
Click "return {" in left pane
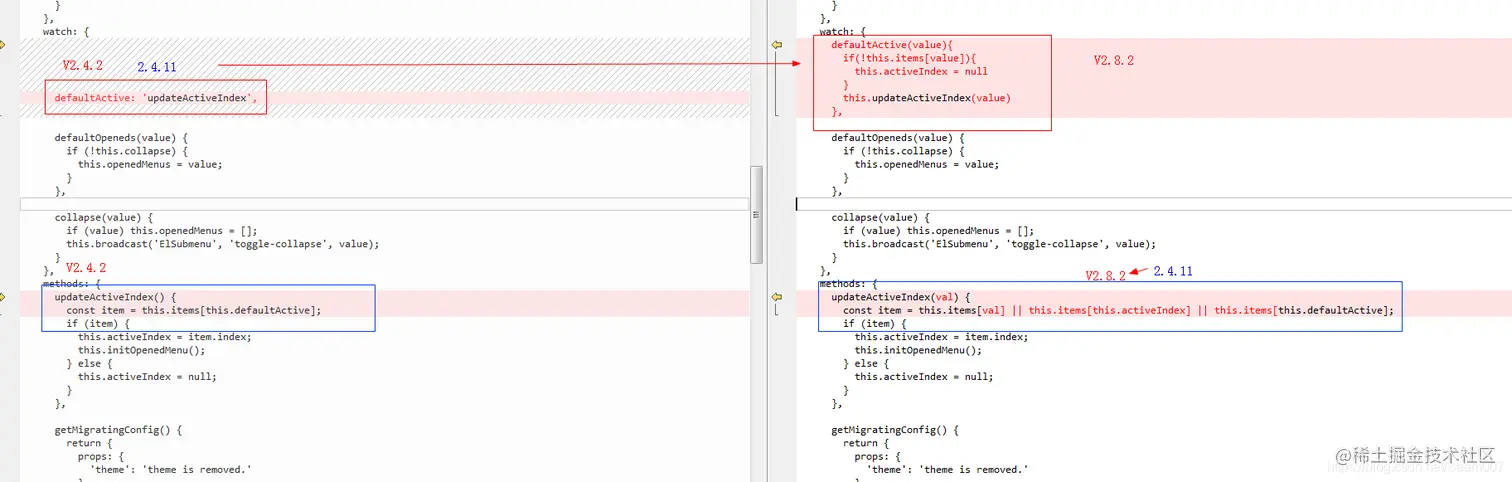click(x=89, y=443)
